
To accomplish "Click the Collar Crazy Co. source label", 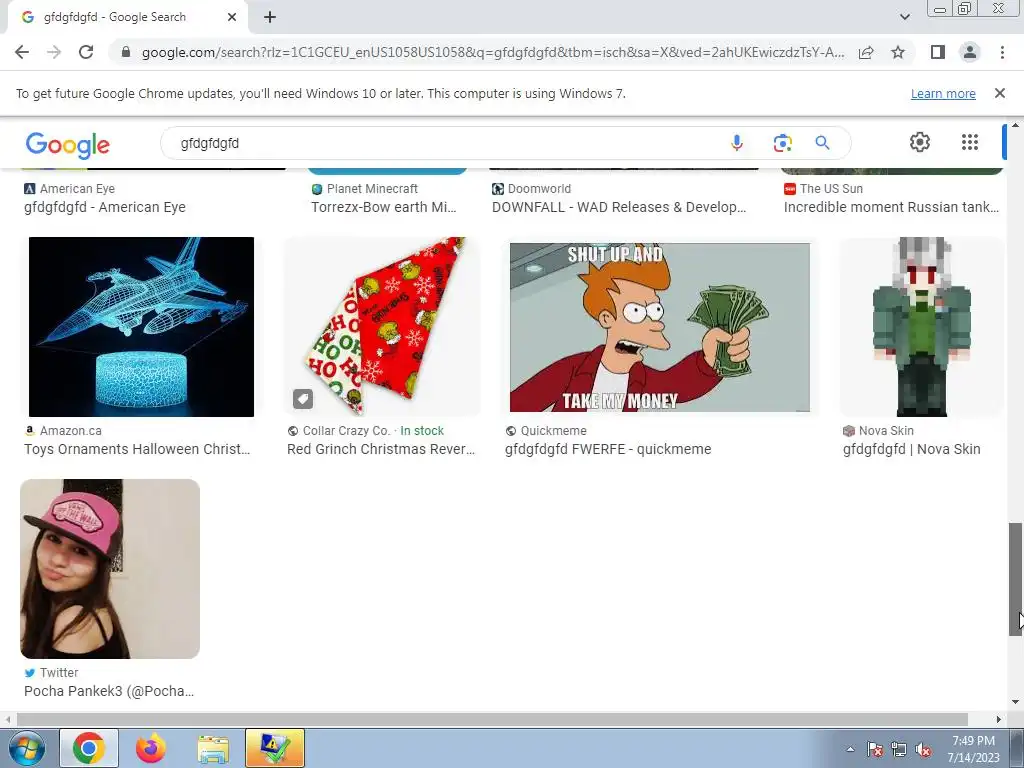I will (x=346, y=430).
